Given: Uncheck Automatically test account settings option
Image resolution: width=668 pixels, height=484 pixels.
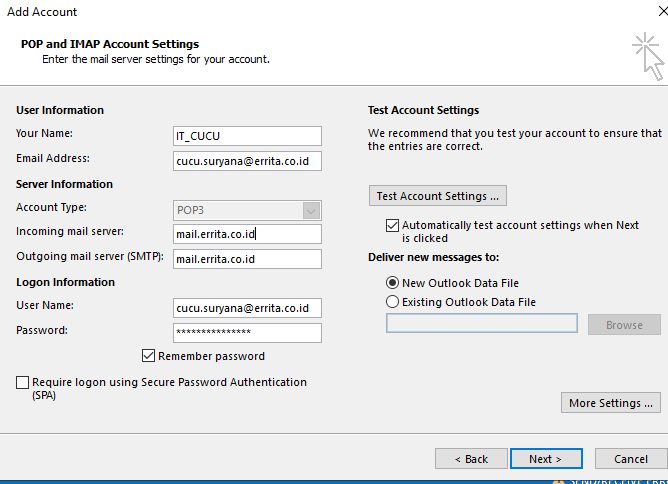Looking at the screenshot, I should click(x=392, y=226).
